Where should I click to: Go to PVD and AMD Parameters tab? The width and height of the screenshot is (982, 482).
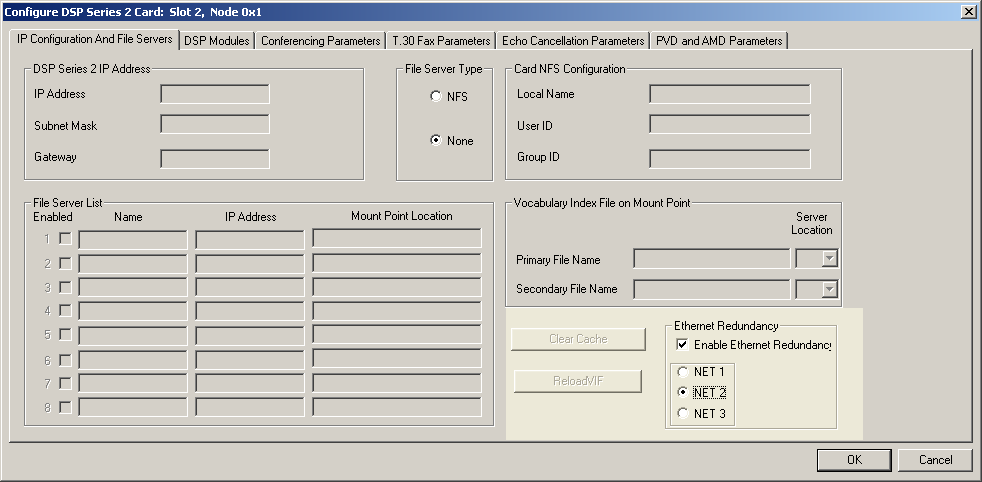click(x=719, y=41)
